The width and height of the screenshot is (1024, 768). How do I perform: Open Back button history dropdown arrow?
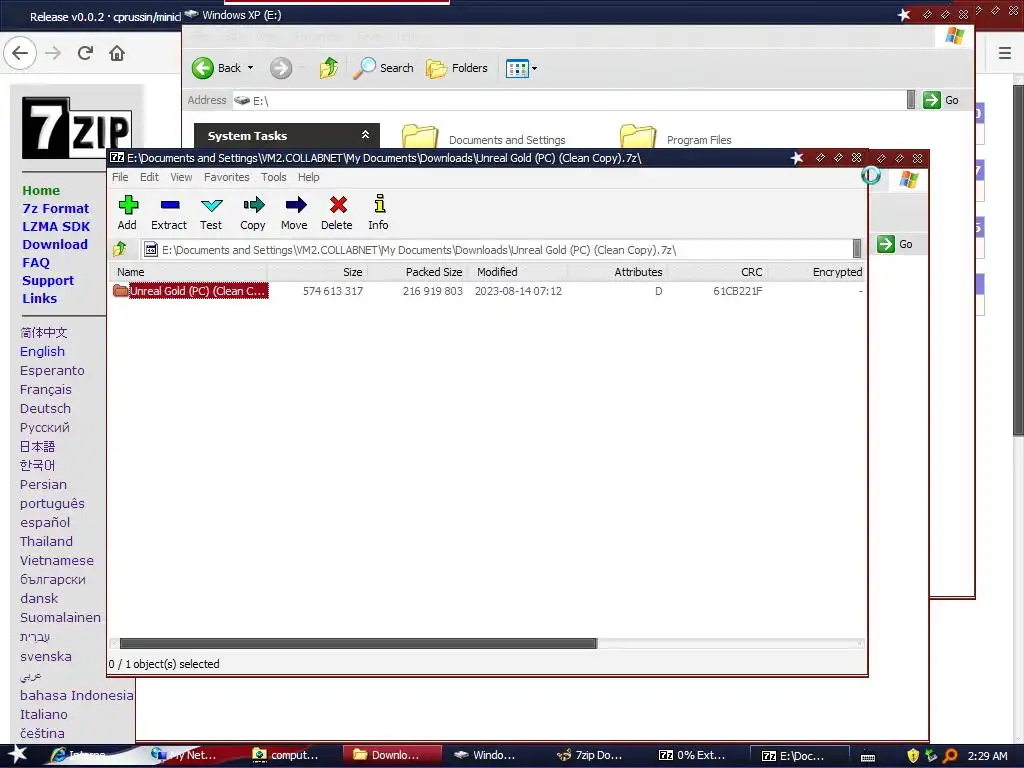[x=250, y=68]
